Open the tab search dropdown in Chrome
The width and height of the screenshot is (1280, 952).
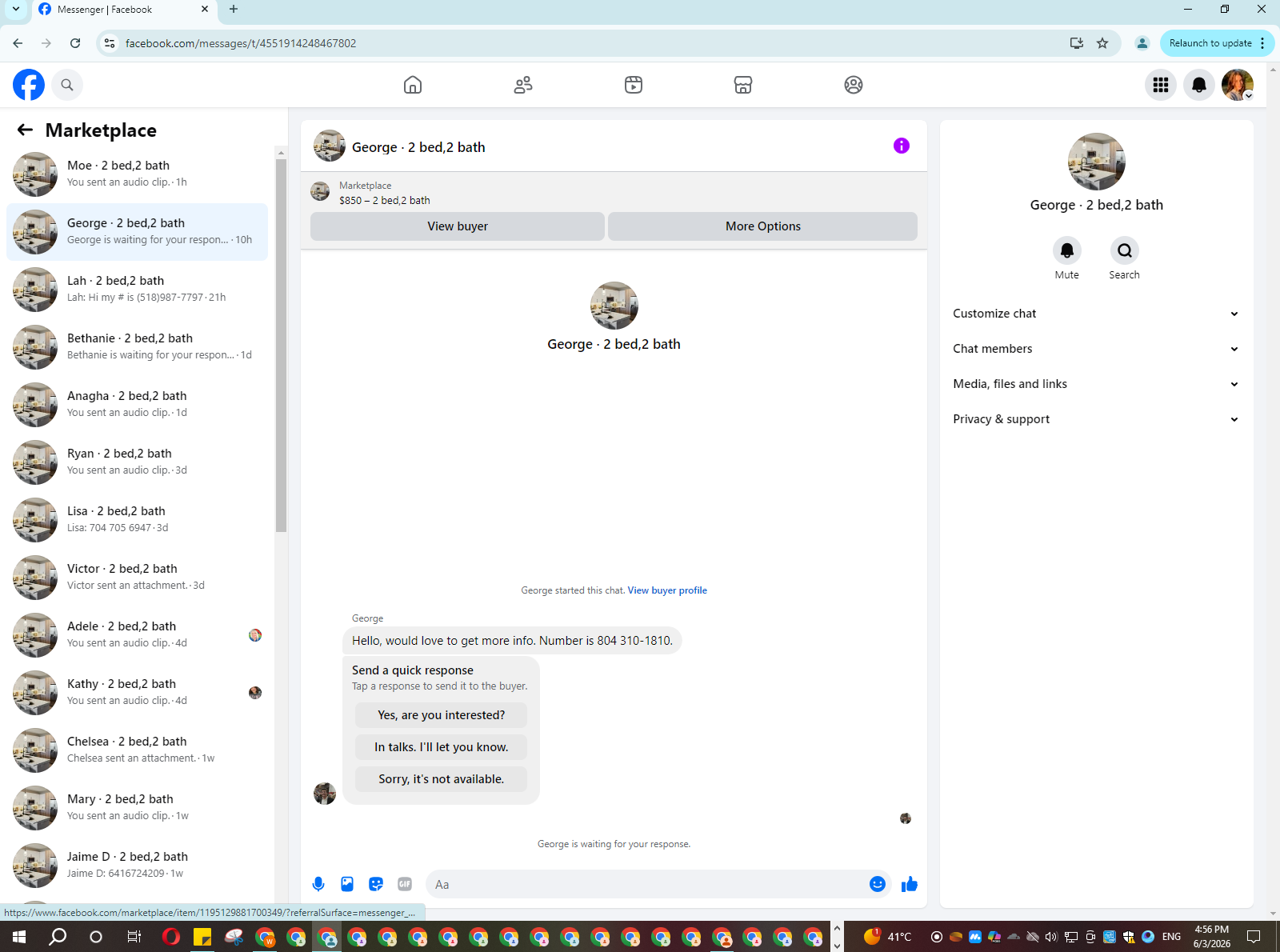pyautogui.click(x=15, y=10)
